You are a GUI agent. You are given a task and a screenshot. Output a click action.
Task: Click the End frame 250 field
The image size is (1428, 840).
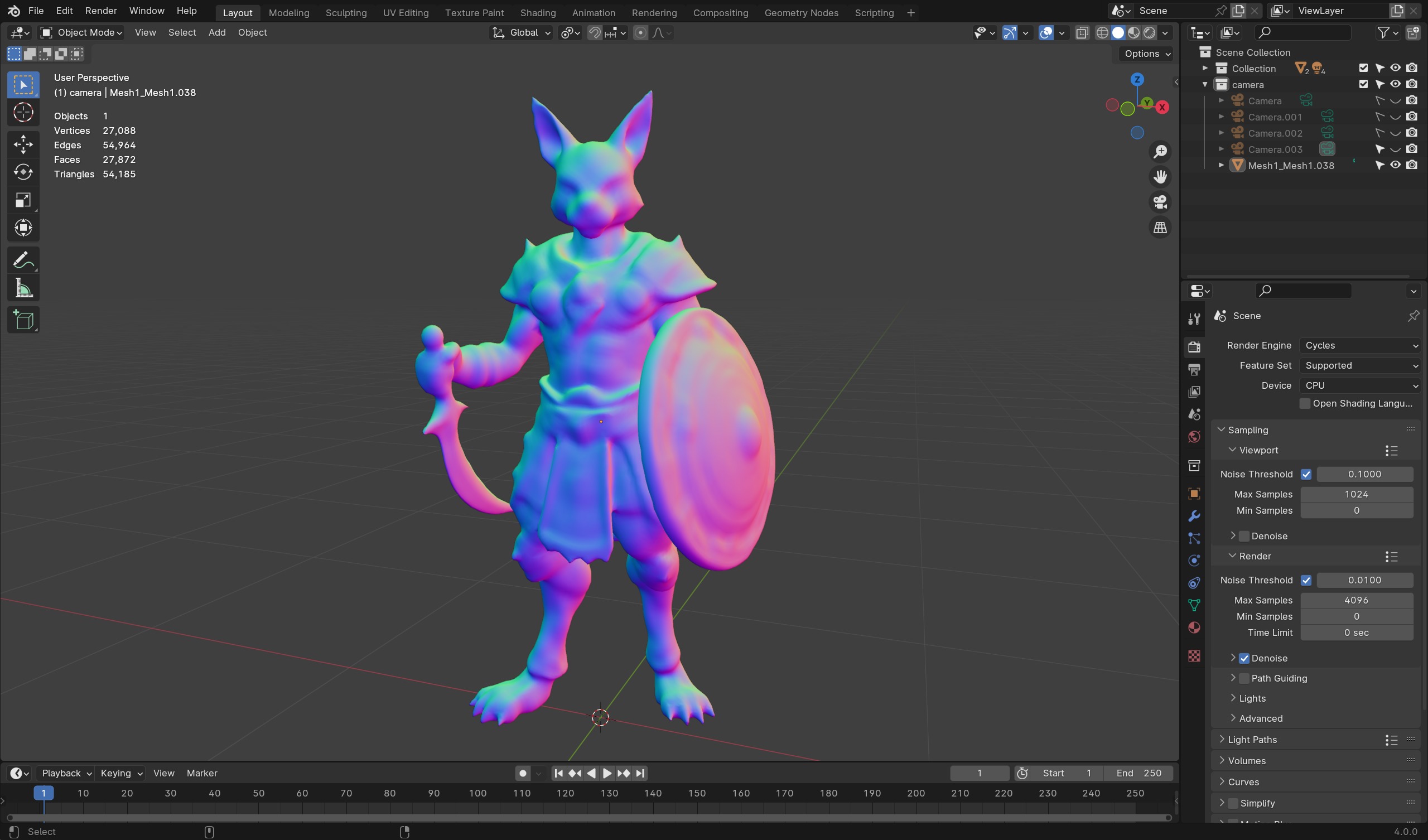click(1138, 774)
